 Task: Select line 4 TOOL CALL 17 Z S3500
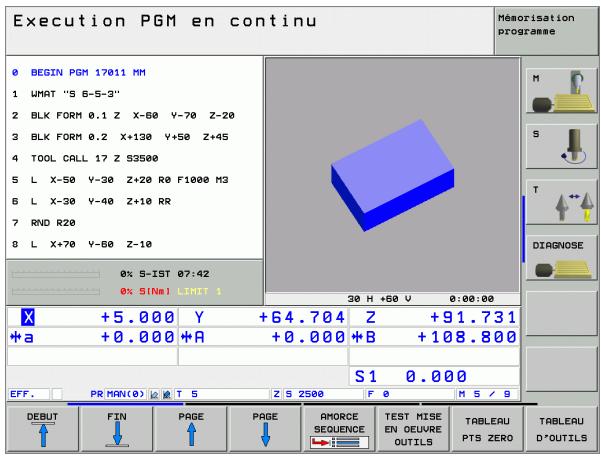point(85,158)
